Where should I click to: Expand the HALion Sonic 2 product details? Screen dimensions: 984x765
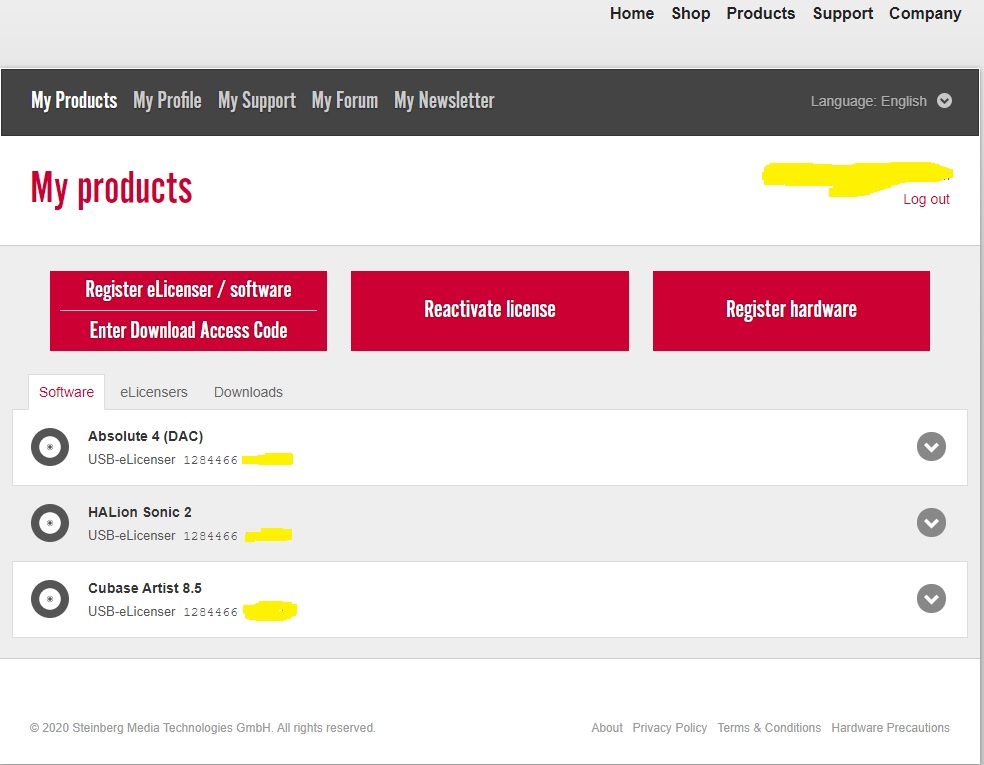click(x=931, y=523)
